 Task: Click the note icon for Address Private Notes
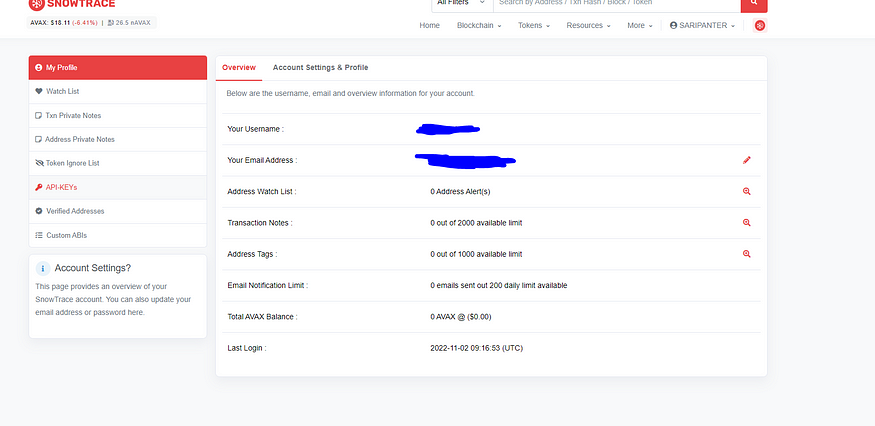click(x=39, y=140)
